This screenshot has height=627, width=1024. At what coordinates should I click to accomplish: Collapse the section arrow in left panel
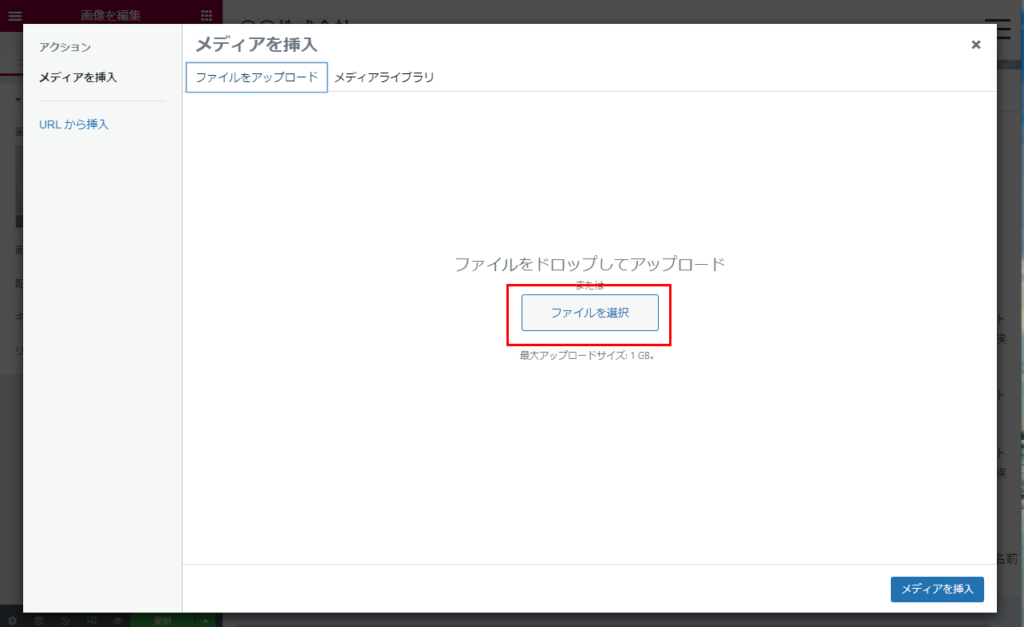click(17, 101)
